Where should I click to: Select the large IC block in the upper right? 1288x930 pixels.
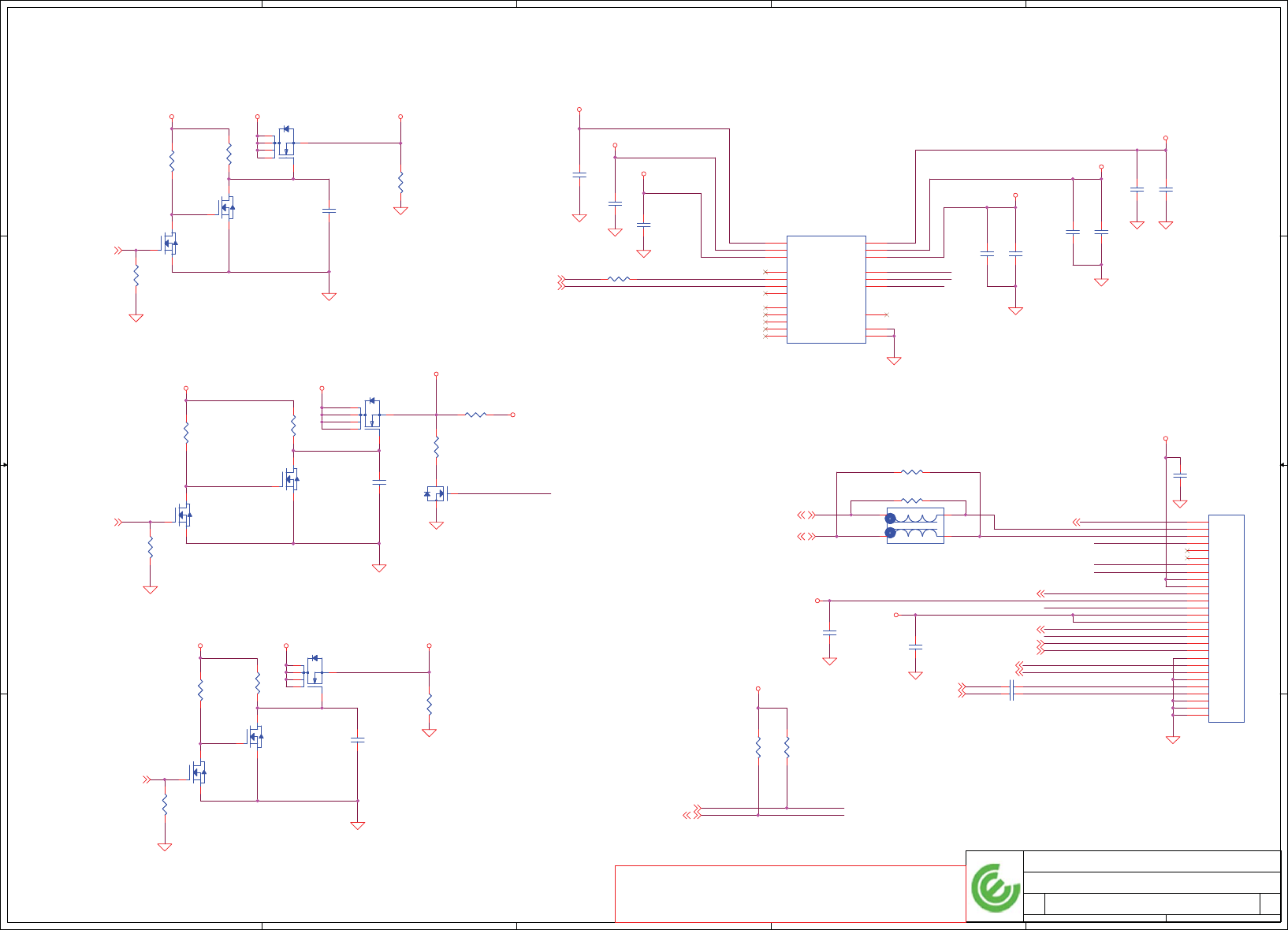(x=826, y=289)
